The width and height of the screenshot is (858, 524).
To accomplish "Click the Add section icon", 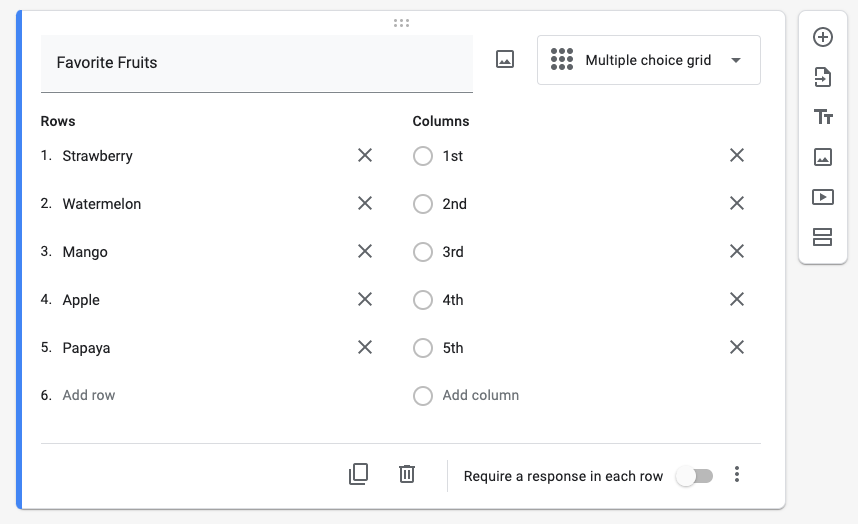I will pyautogui.click(x=822, y=237).
